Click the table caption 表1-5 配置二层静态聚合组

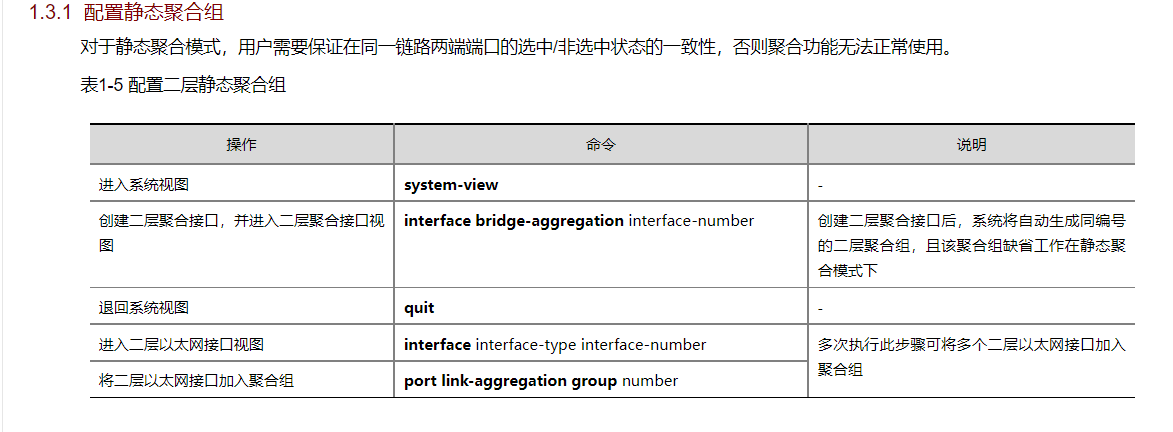click(x=183, y=86)
